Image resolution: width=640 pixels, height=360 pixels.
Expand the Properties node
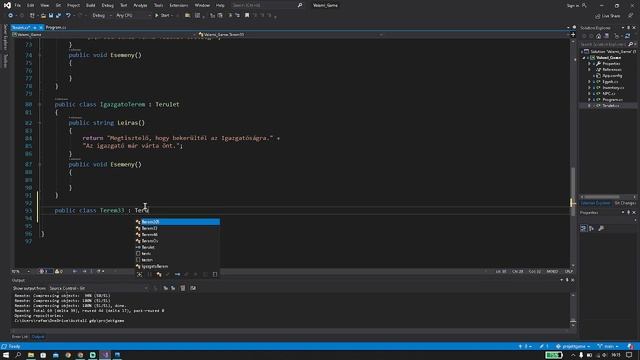tap(589, 64)
